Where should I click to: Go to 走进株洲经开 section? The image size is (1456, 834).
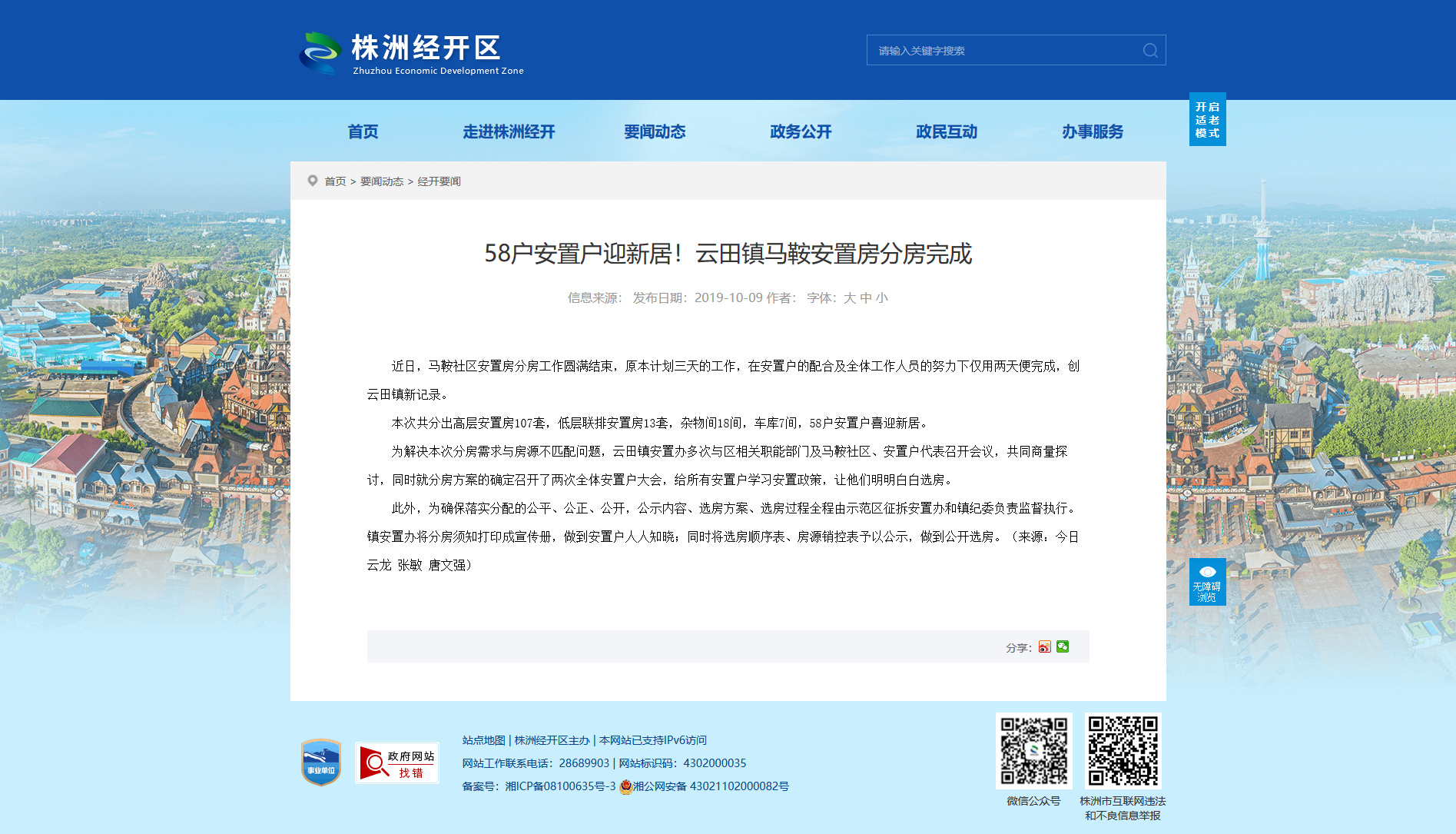[509, 132]
